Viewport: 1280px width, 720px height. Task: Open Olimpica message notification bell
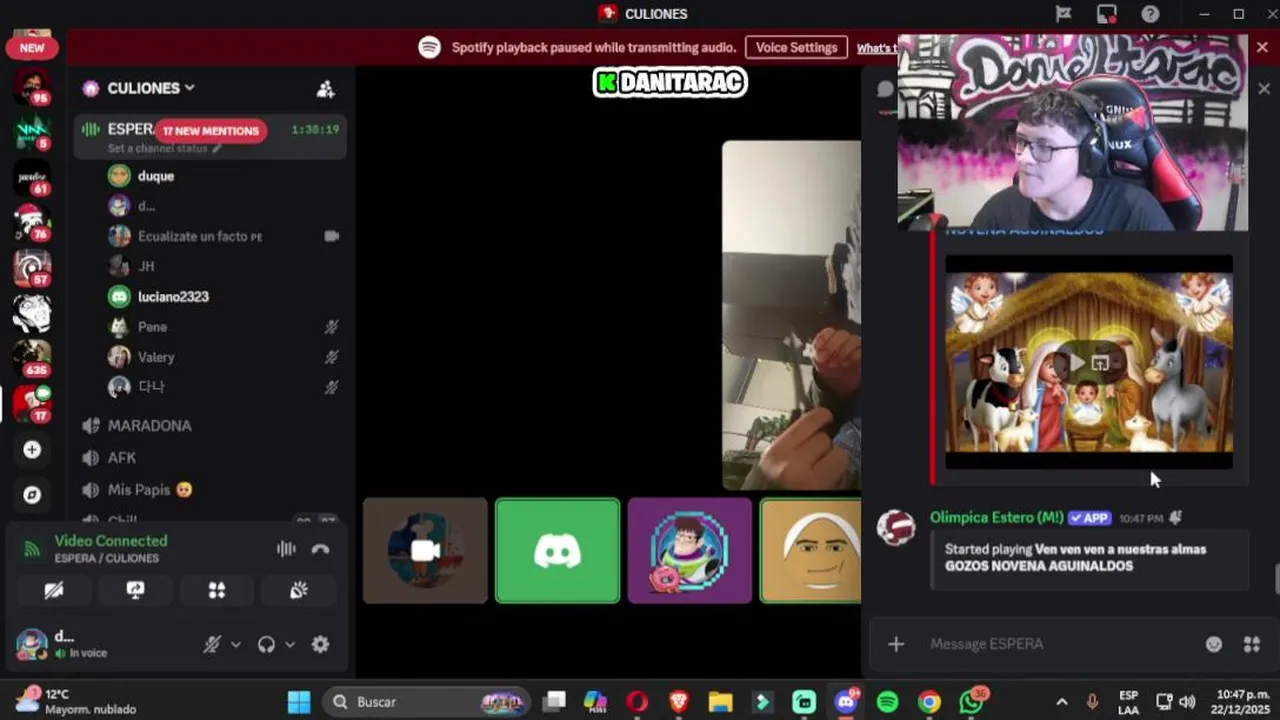coord(1176,518)
